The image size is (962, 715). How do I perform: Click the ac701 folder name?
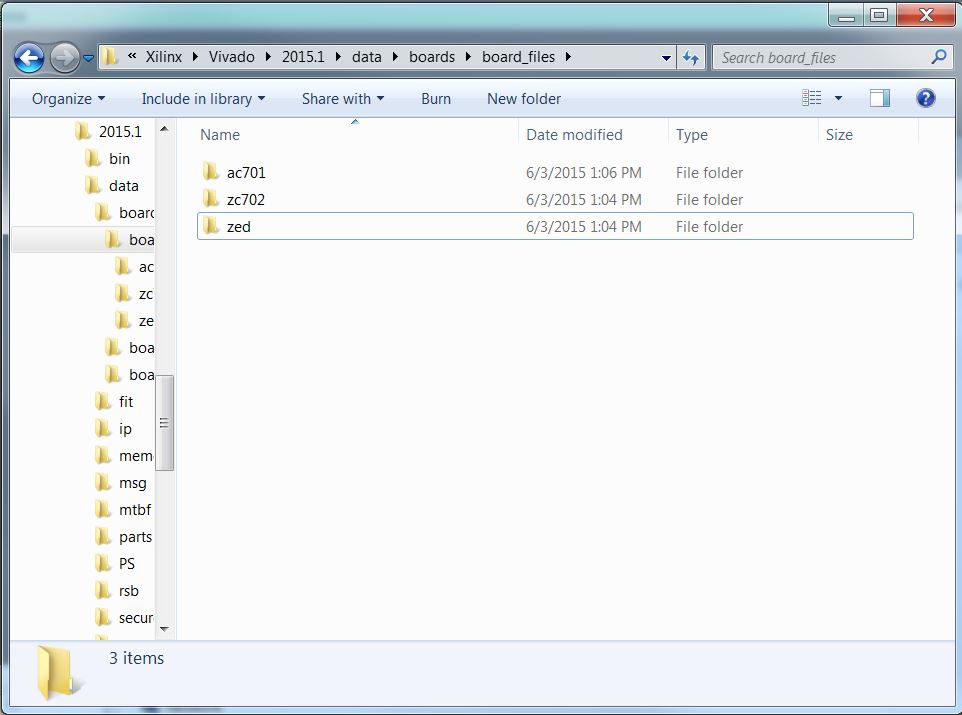click(246, 172)
